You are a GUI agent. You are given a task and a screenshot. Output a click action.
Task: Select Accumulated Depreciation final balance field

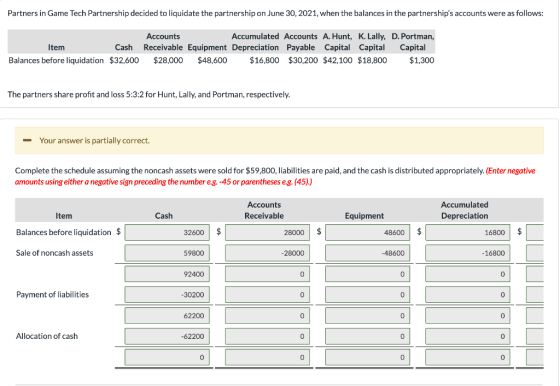point(468,357)
